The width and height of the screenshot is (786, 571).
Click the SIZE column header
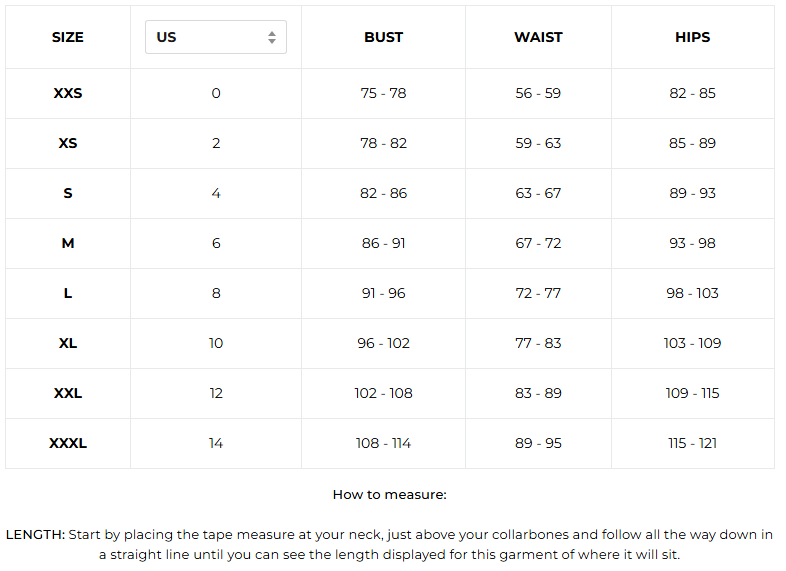pos(68,37)
